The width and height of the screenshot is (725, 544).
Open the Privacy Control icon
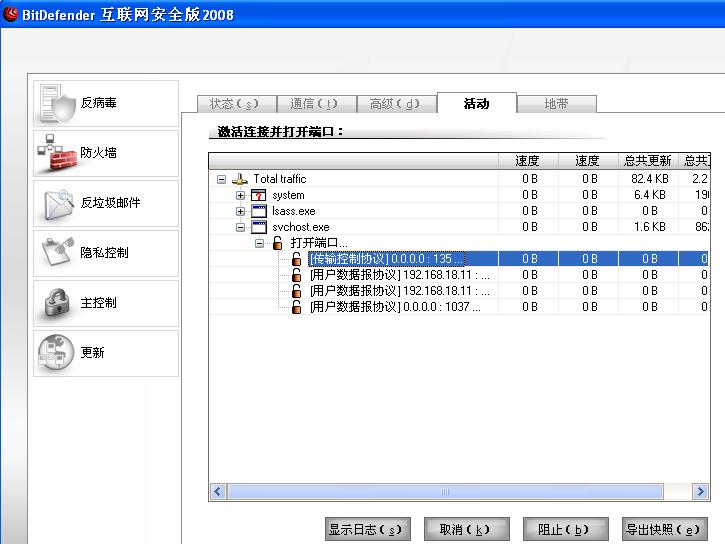click(57, 254)
